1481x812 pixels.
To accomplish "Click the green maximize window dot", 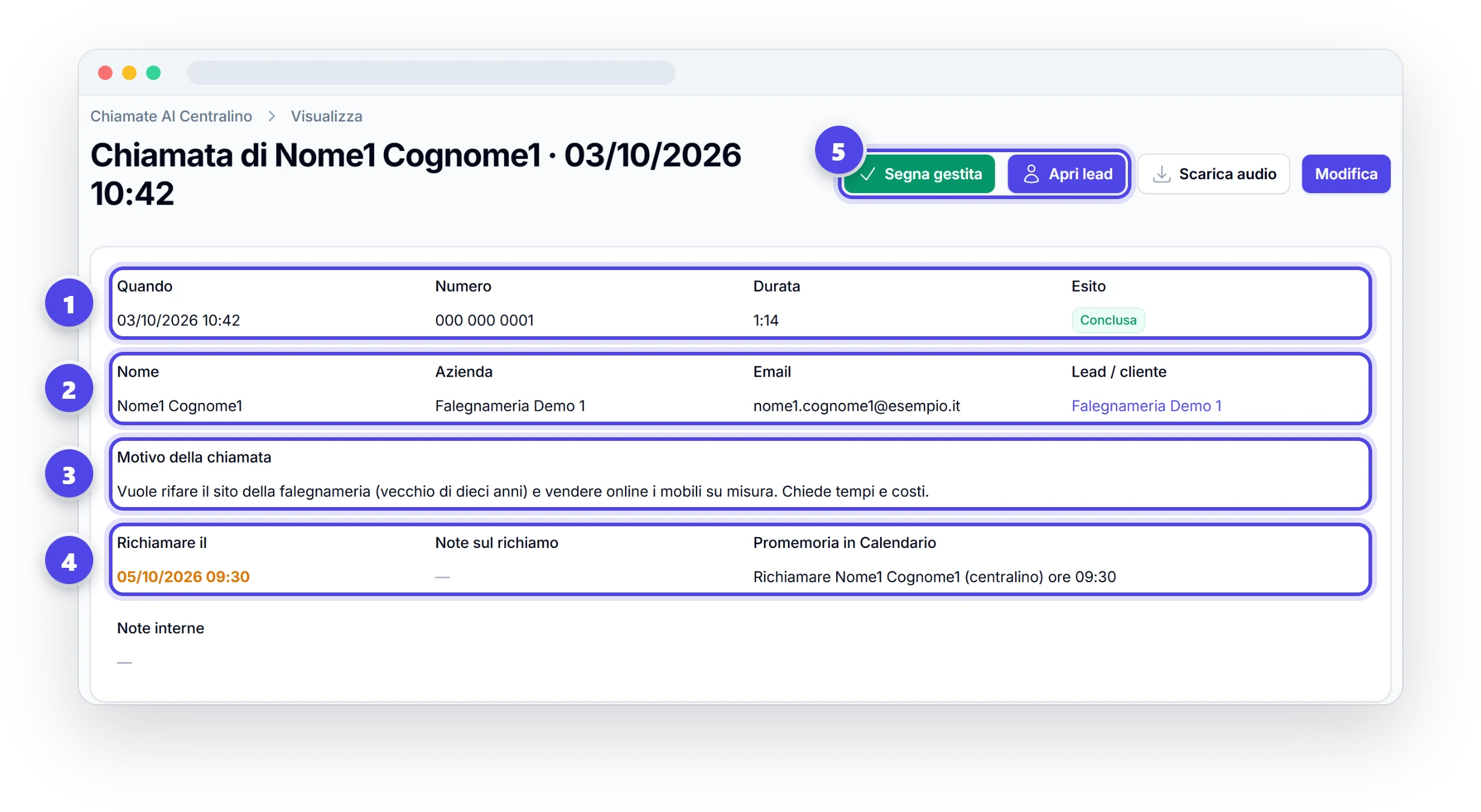I will coord(153,73).
